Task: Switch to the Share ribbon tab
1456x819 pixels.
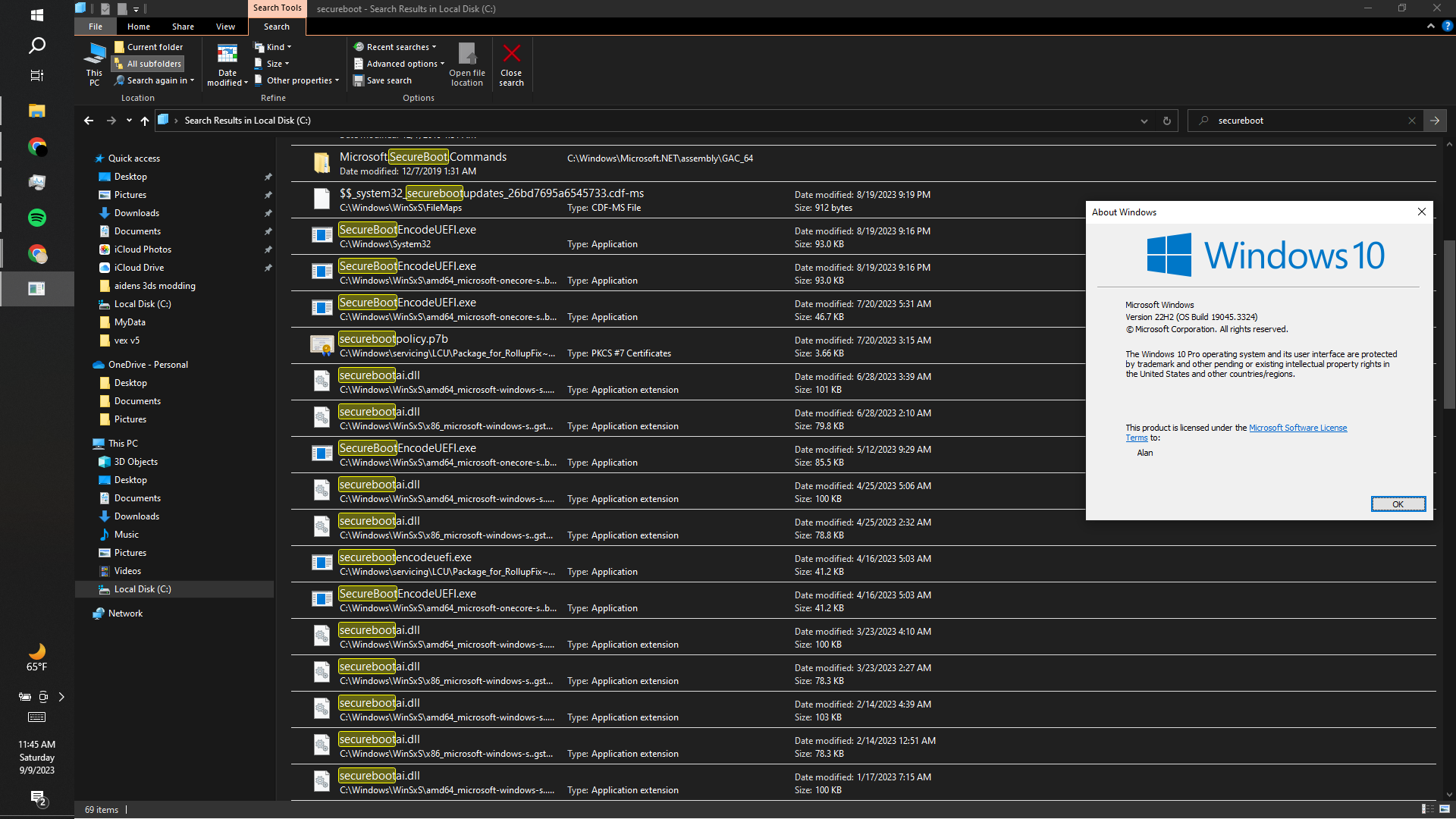Action: [183, 27]
